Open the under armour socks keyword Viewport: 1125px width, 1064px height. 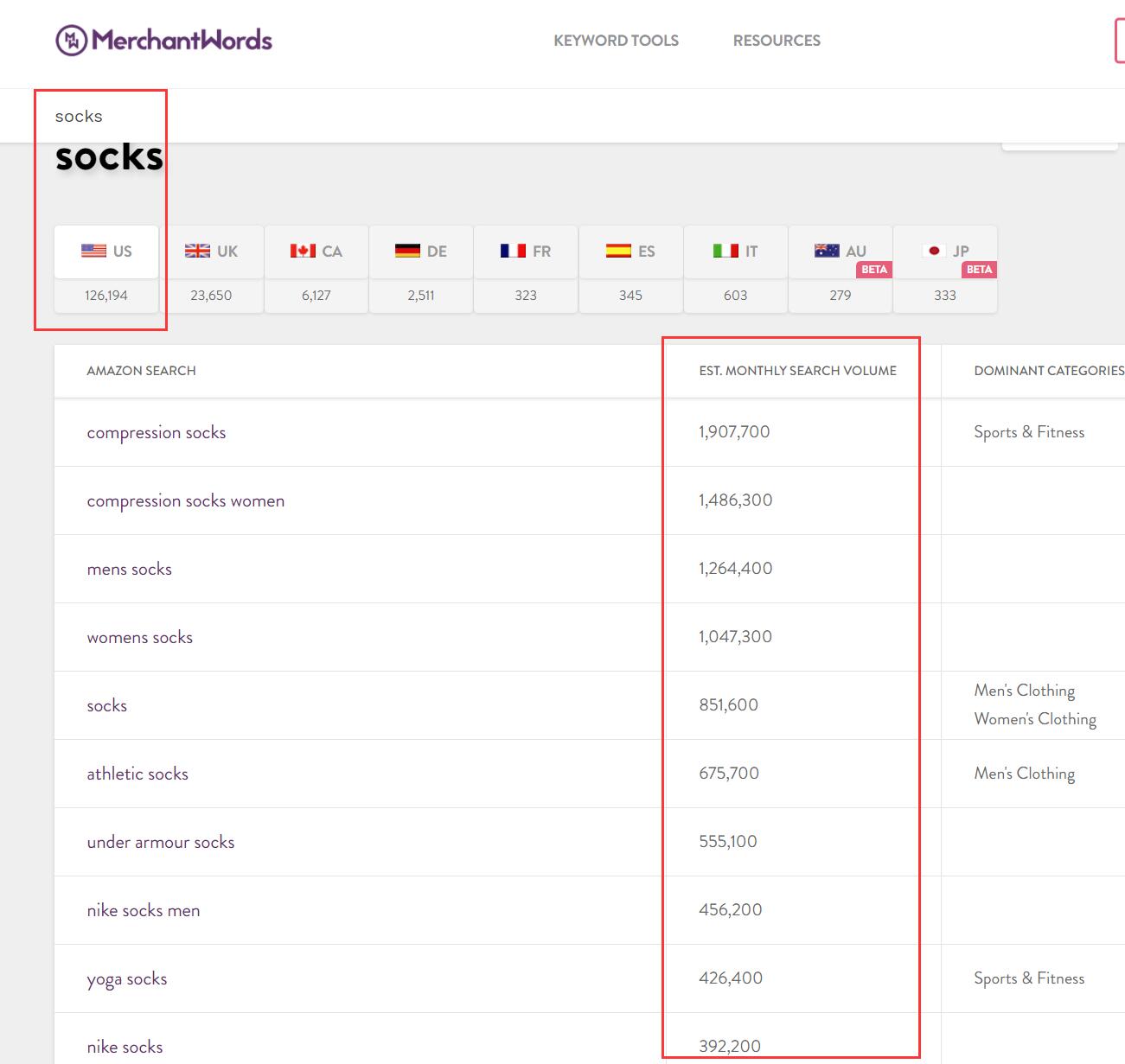pyautogui.click(x=161, y=842)
